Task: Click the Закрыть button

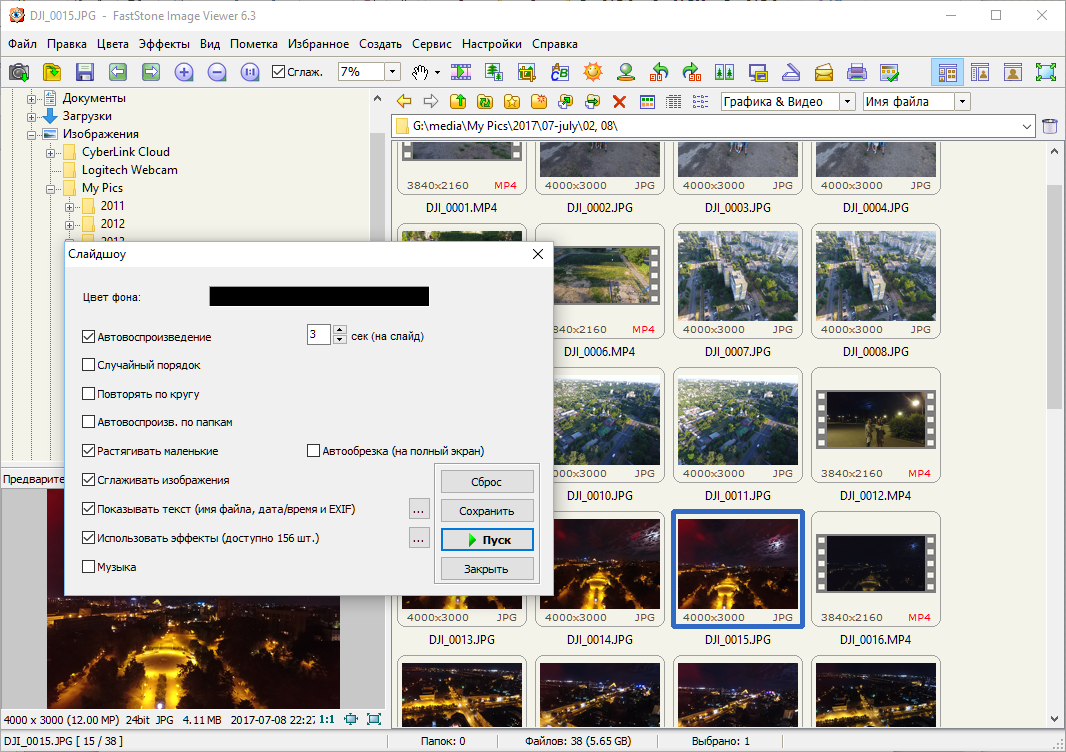Action: click(487, 569)
